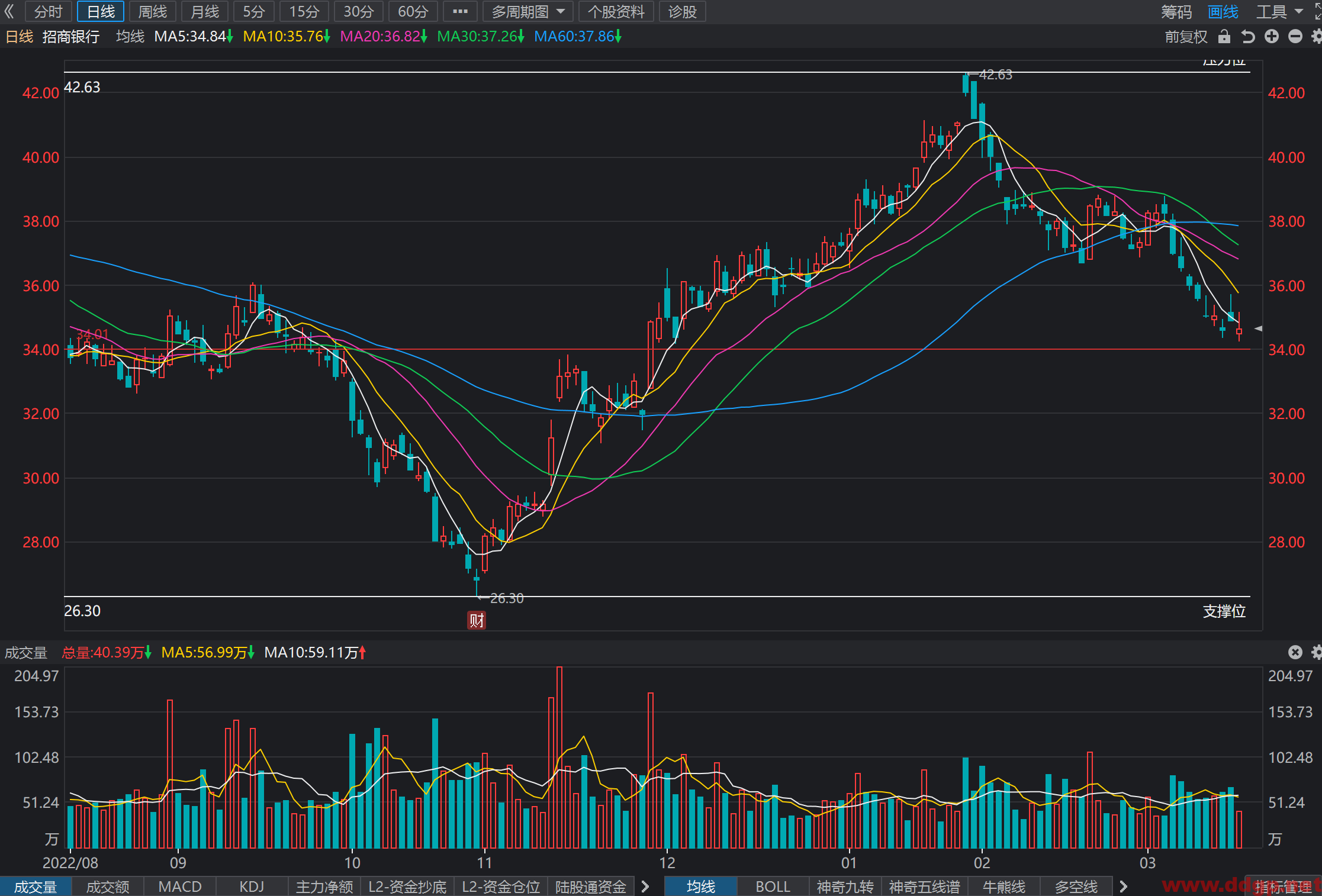
Task: Toggle the 筹码 chip distribution panel
Action: [x=1176, y=12]
